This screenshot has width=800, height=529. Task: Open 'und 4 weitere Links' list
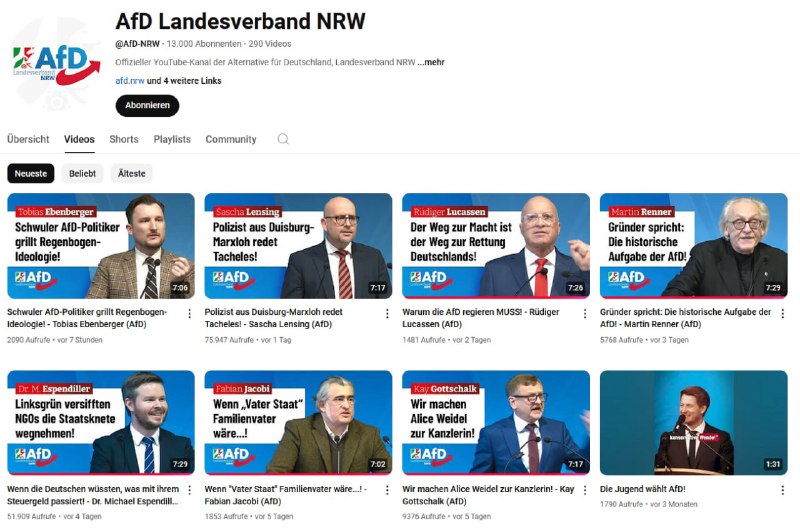(184, 81)
